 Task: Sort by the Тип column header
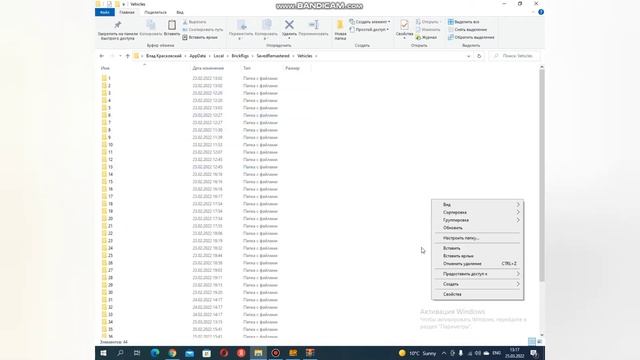coord(247,68)
